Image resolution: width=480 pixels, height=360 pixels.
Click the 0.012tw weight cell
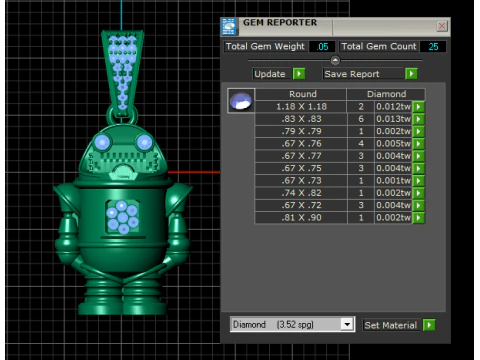(x=393, y=107)
